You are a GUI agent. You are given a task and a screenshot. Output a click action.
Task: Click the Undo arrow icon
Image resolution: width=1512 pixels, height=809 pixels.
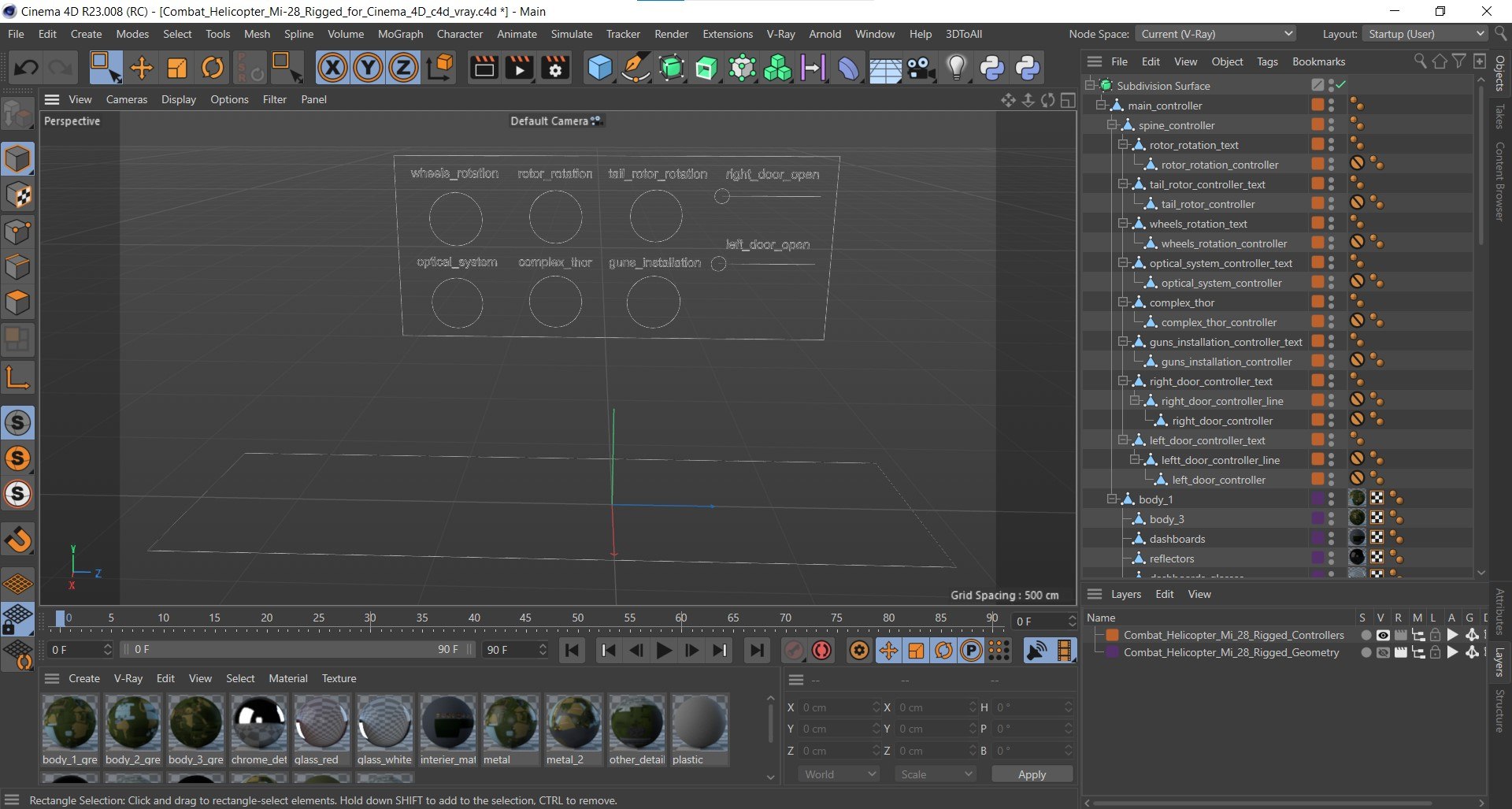(25, 68)
